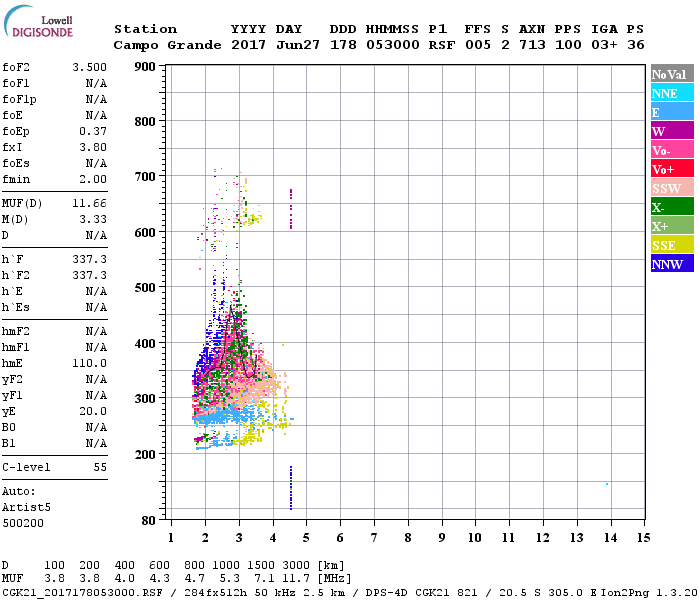Click the C-level value 55

100,467
